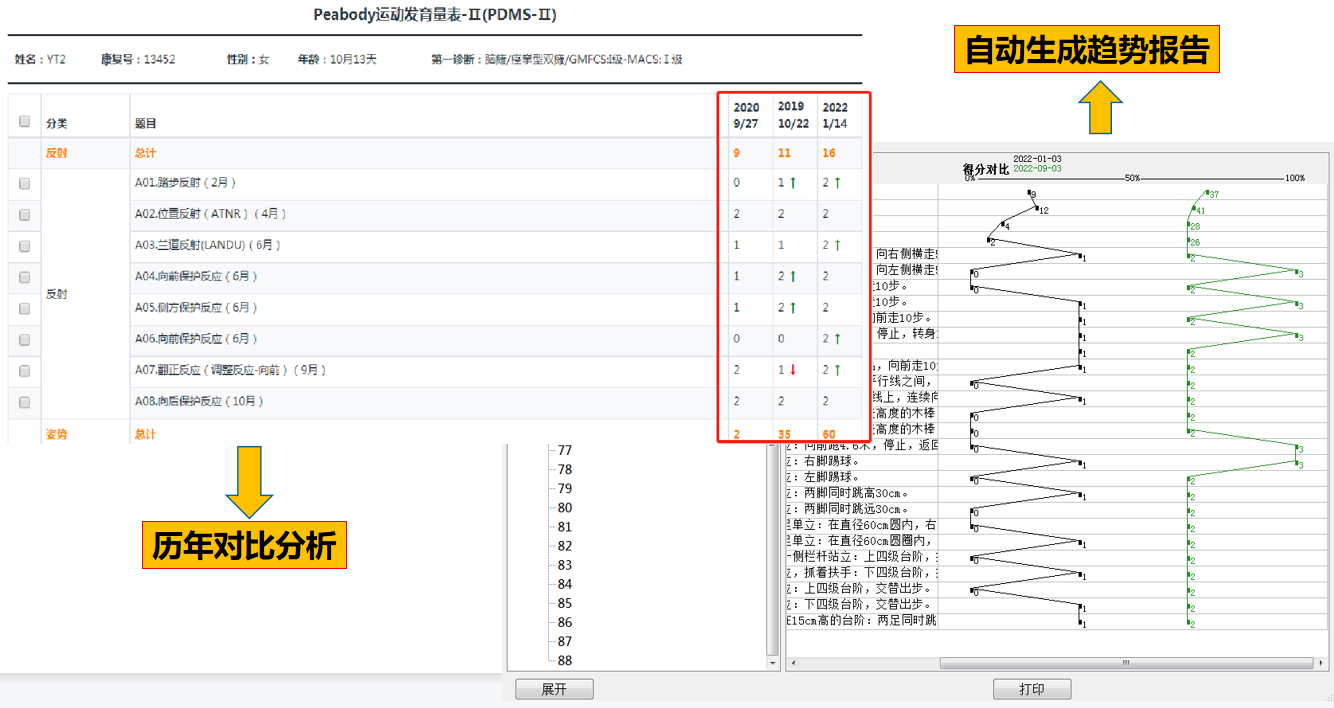Tick the A04.向前保护反应 checkbox
The width and height of the screenshot is (1334, 708).
(x=25, y=277)
